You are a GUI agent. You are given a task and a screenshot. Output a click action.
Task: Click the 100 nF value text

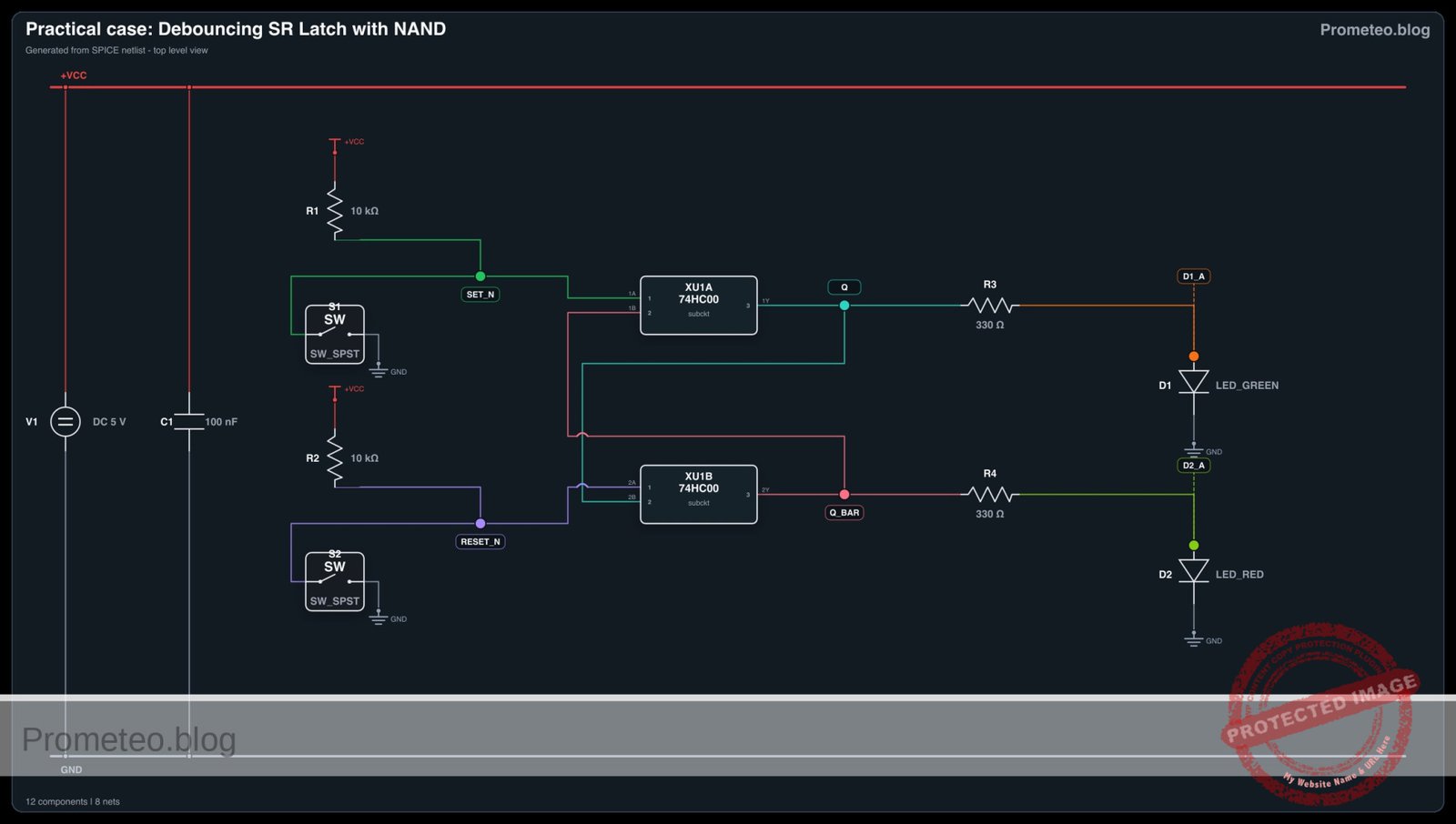221,422
